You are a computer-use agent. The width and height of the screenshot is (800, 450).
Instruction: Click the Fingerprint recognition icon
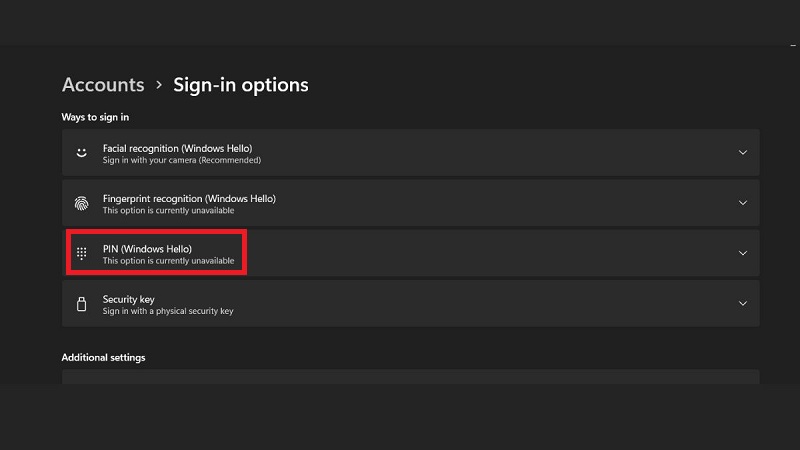click(82, 203)
